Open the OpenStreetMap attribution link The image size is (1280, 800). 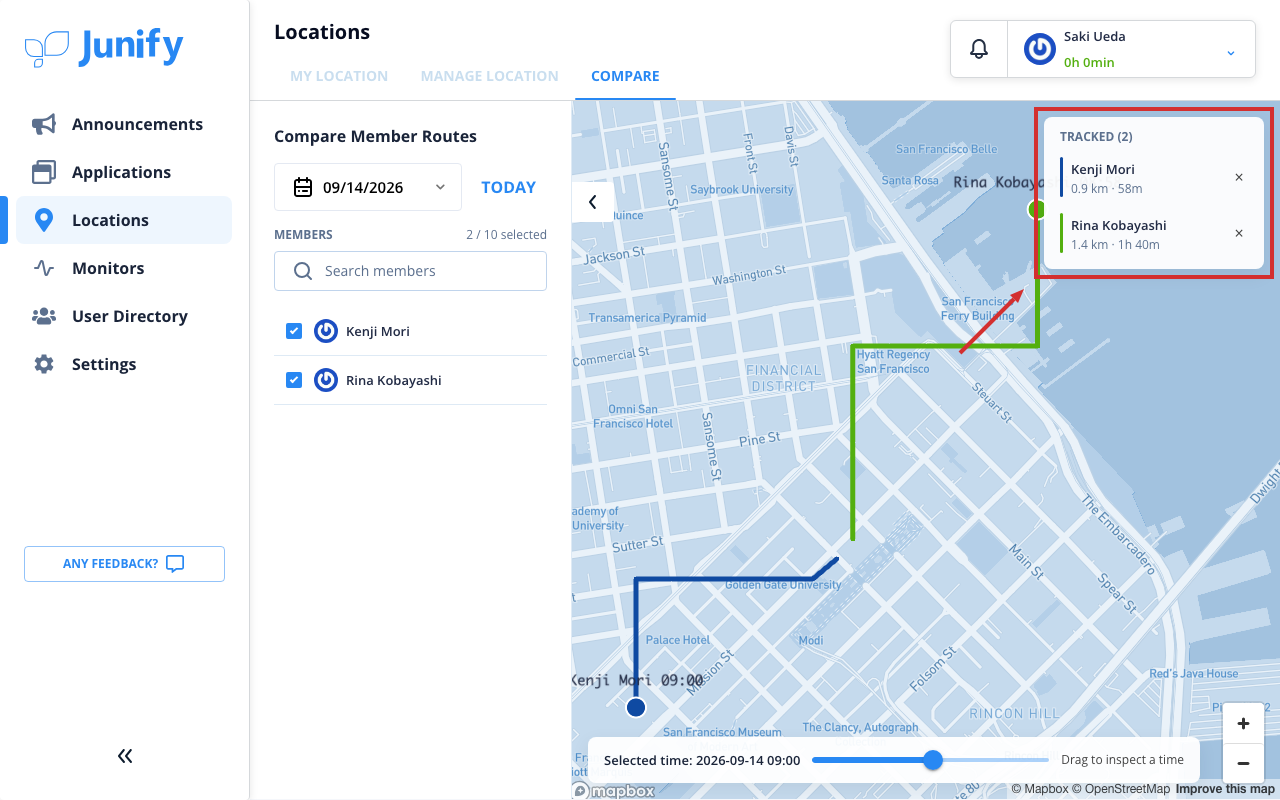point(1122,789)
